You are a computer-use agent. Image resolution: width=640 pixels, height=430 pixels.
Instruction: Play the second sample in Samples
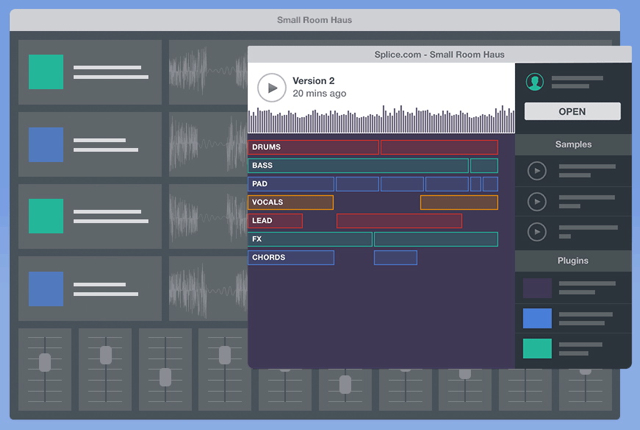coord(537,202)
